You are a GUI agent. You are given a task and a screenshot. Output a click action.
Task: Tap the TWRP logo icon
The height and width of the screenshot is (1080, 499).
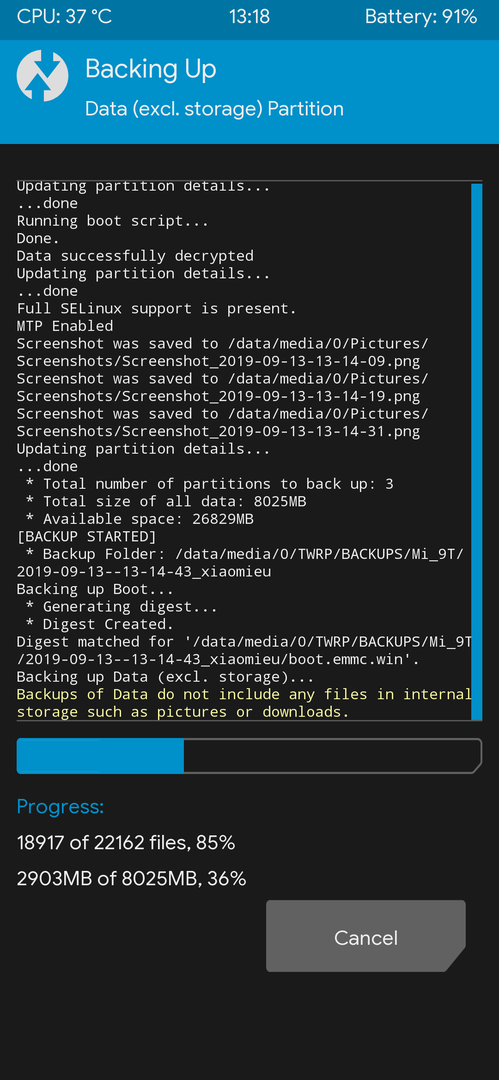pos(42,76)
